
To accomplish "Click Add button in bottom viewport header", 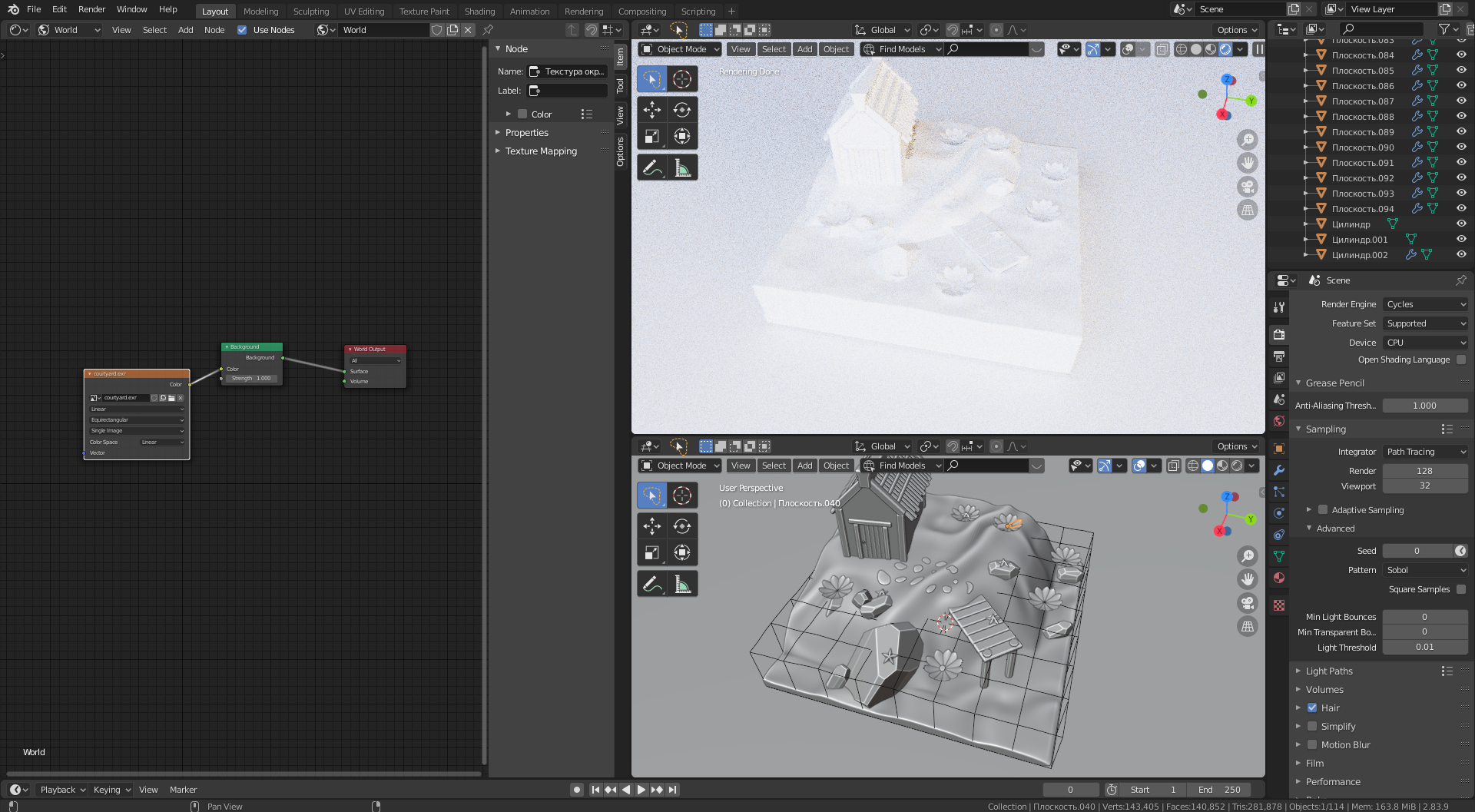I will (804, 466).
